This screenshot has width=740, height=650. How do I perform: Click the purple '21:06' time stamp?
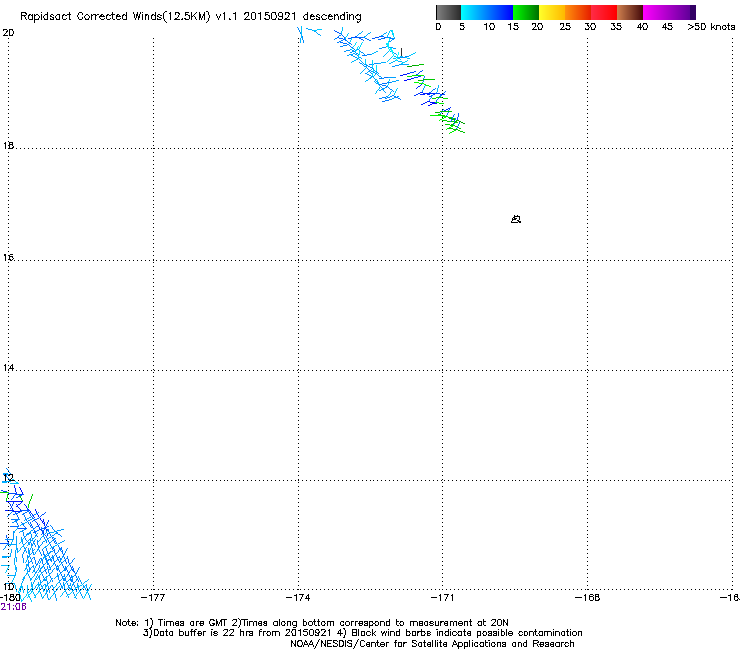point(13,607)
